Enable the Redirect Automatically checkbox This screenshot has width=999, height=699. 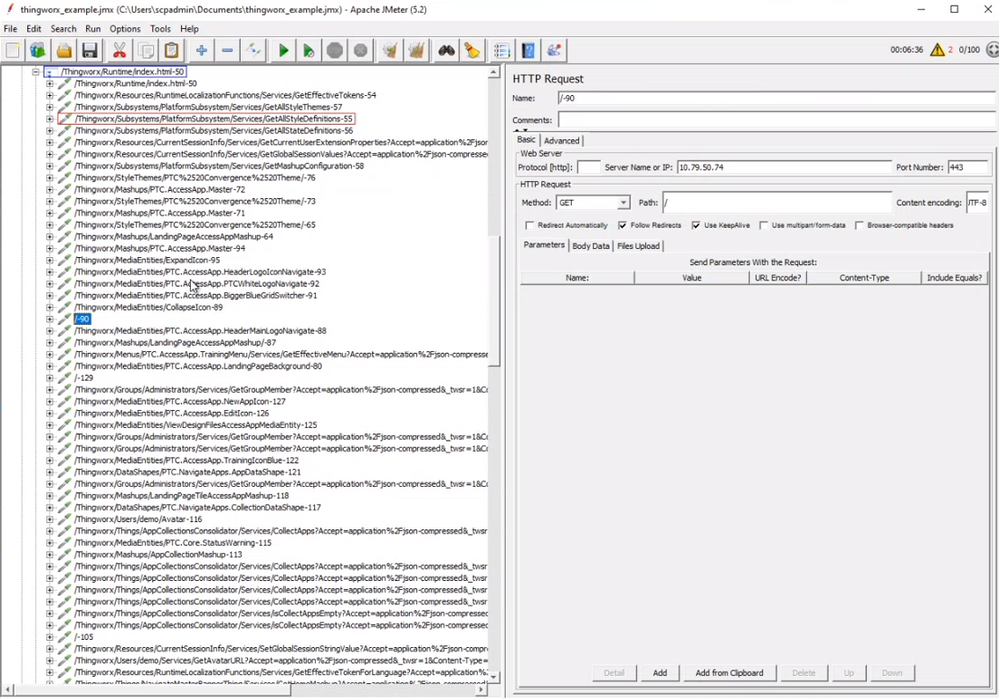[530, 226]
